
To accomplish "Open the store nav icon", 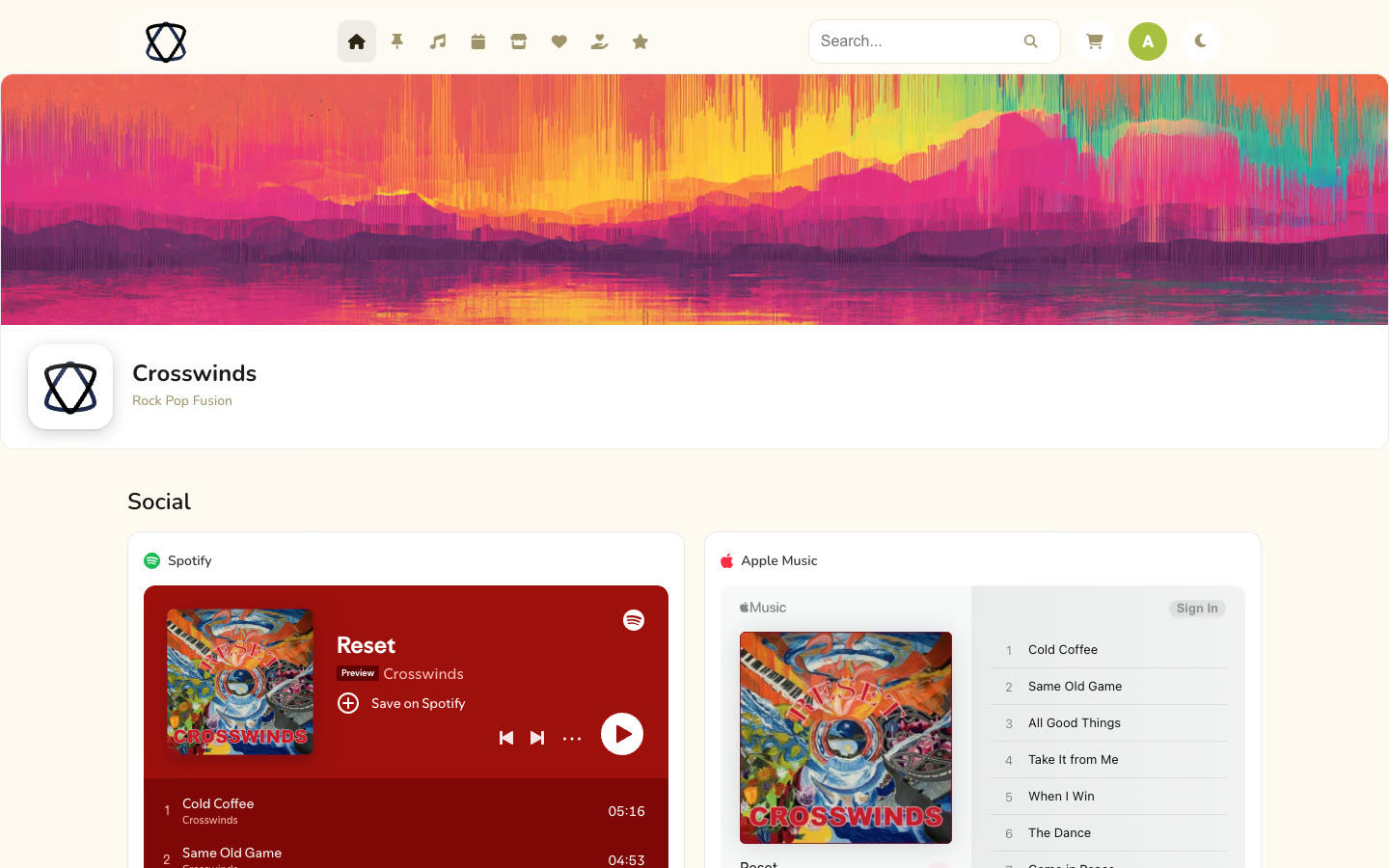I will [x=519, y=41].
